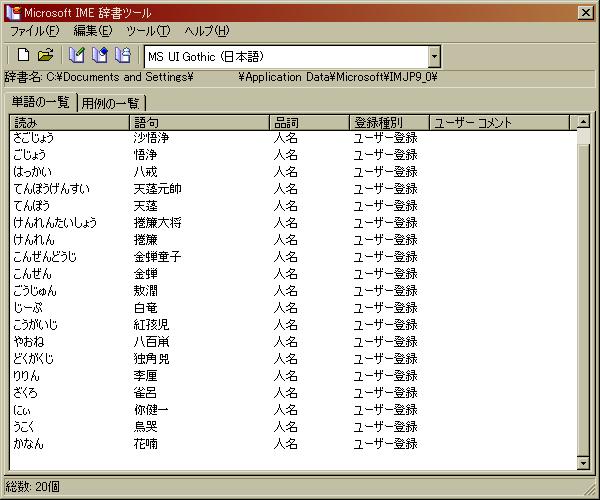Click the MS UI Gothic (日本語) font field
The height and width of the screenshot is (500, 600).
coord(286,57)
